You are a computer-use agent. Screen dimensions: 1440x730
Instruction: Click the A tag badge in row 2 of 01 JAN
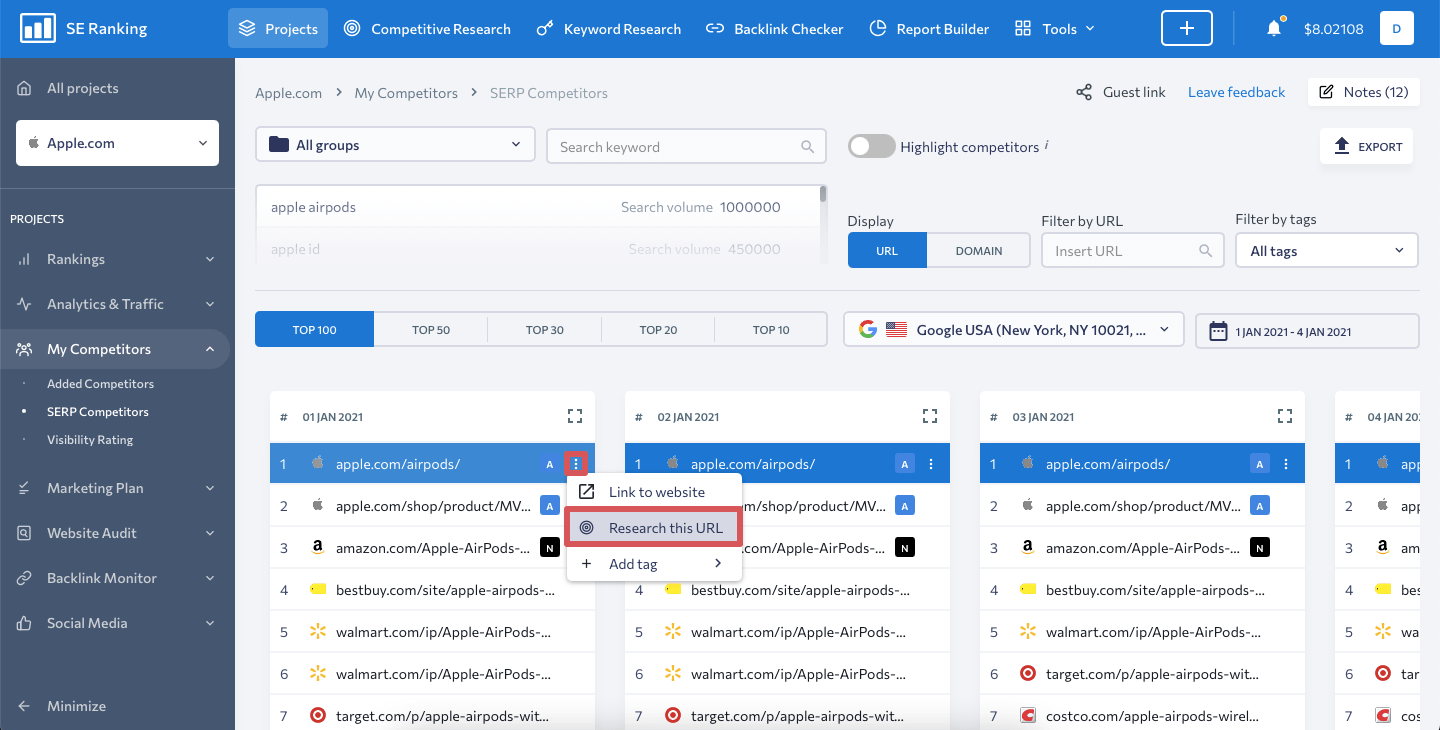549,506
